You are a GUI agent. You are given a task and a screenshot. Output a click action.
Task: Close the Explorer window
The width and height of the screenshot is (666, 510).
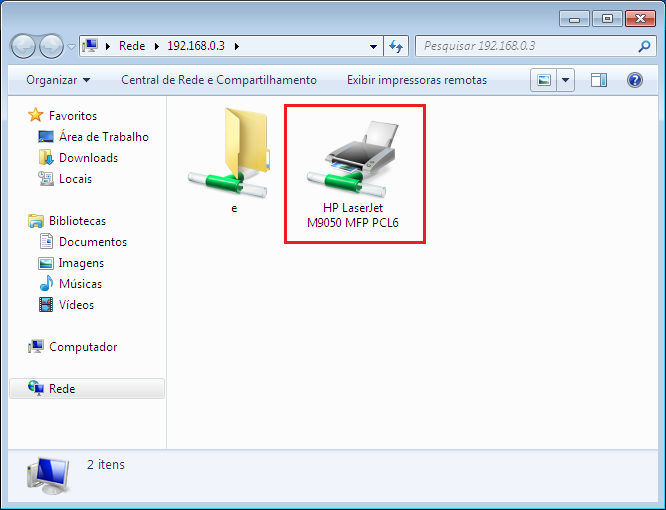click(x=640, y=19)
